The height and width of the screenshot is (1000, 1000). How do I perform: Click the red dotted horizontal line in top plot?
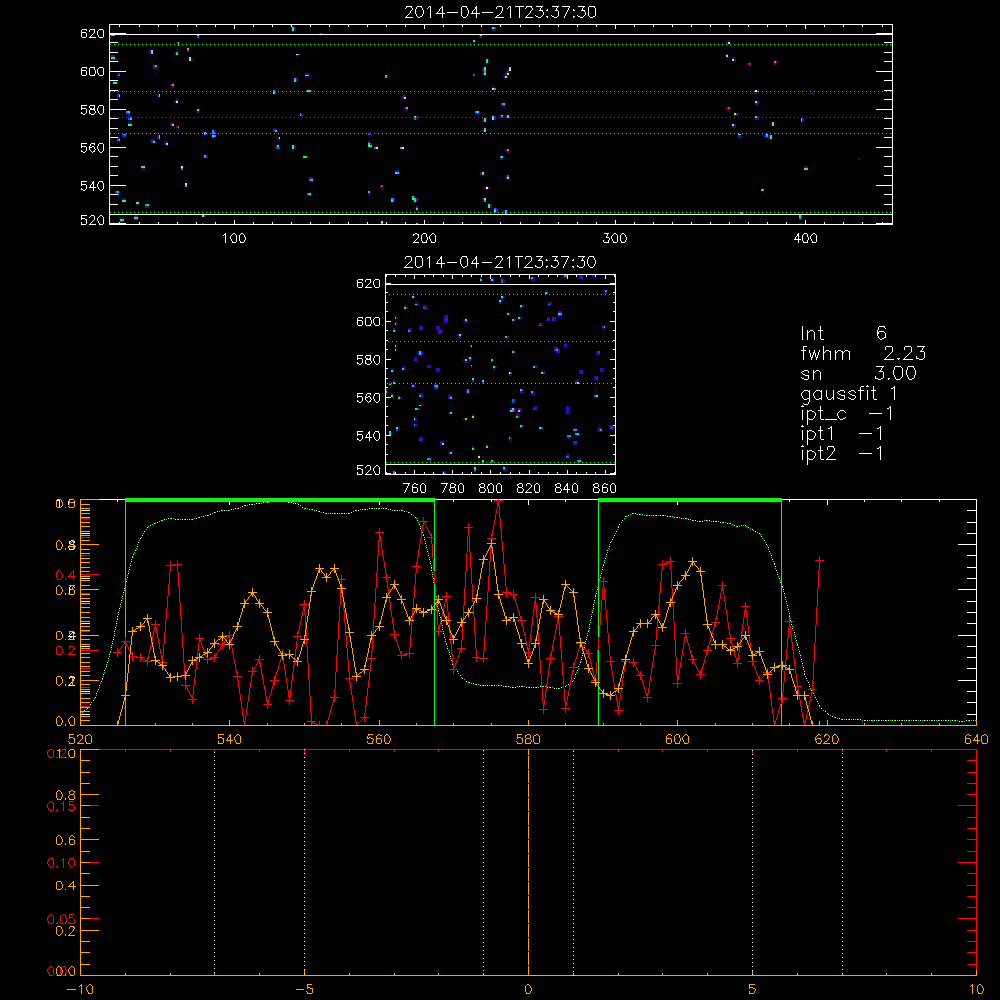coord(501,117)
